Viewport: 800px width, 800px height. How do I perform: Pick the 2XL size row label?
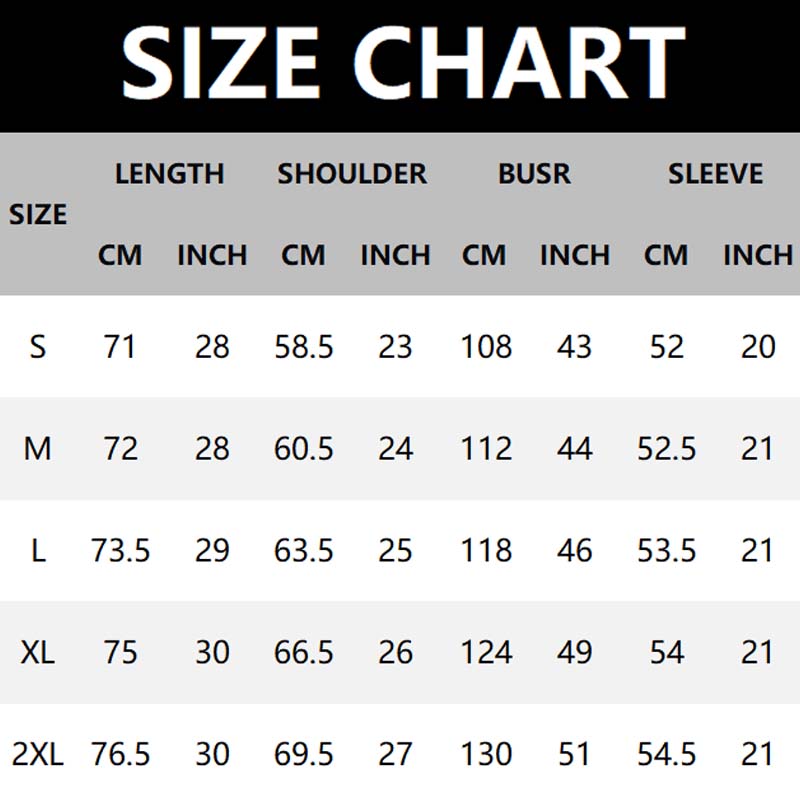tap(38, 754)
